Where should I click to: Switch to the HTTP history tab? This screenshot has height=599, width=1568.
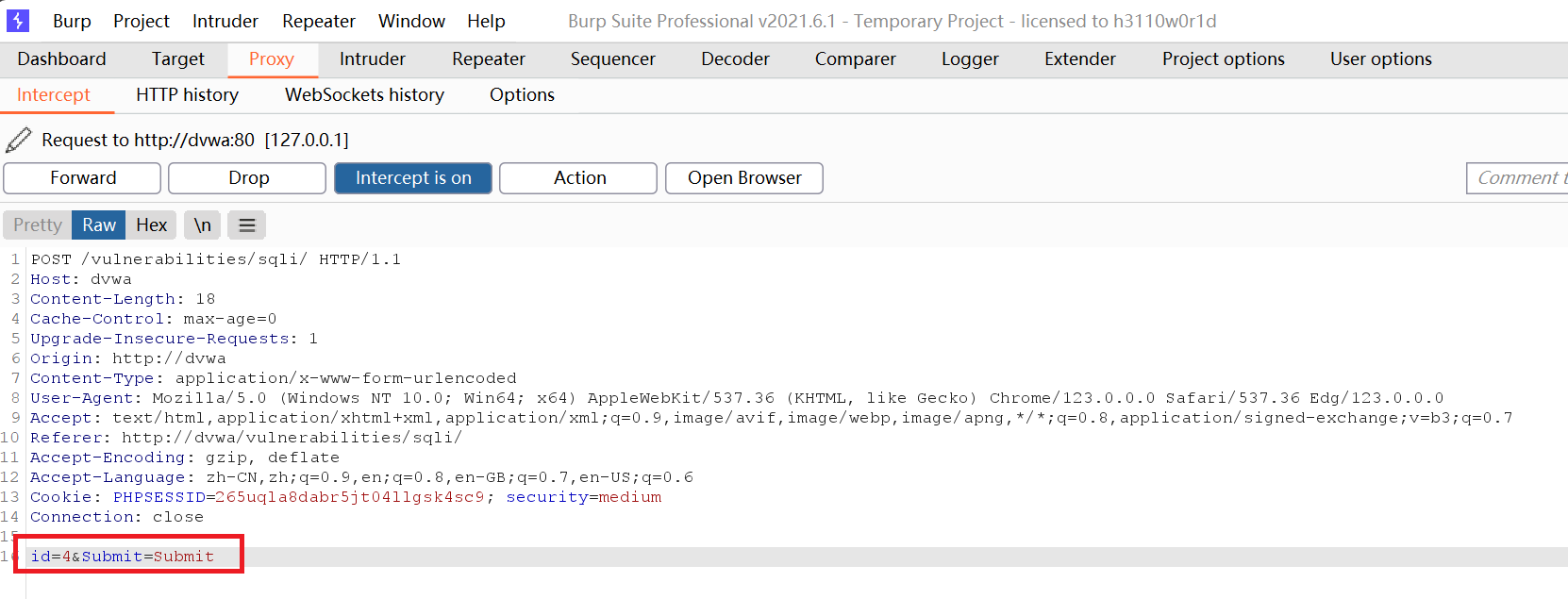[187, 95]
